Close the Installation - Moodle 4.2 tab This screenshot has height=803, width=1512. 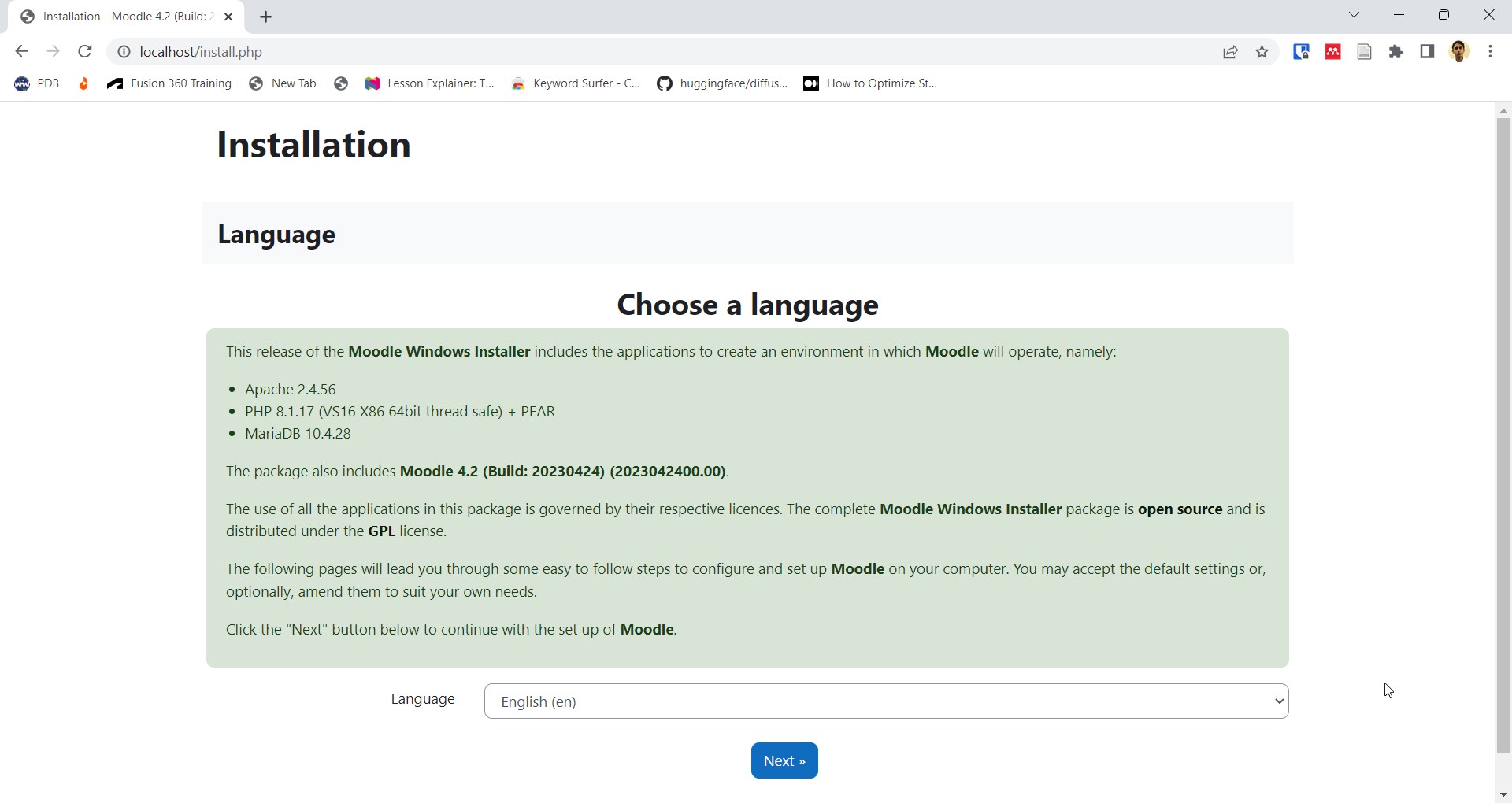click(228, 17)
